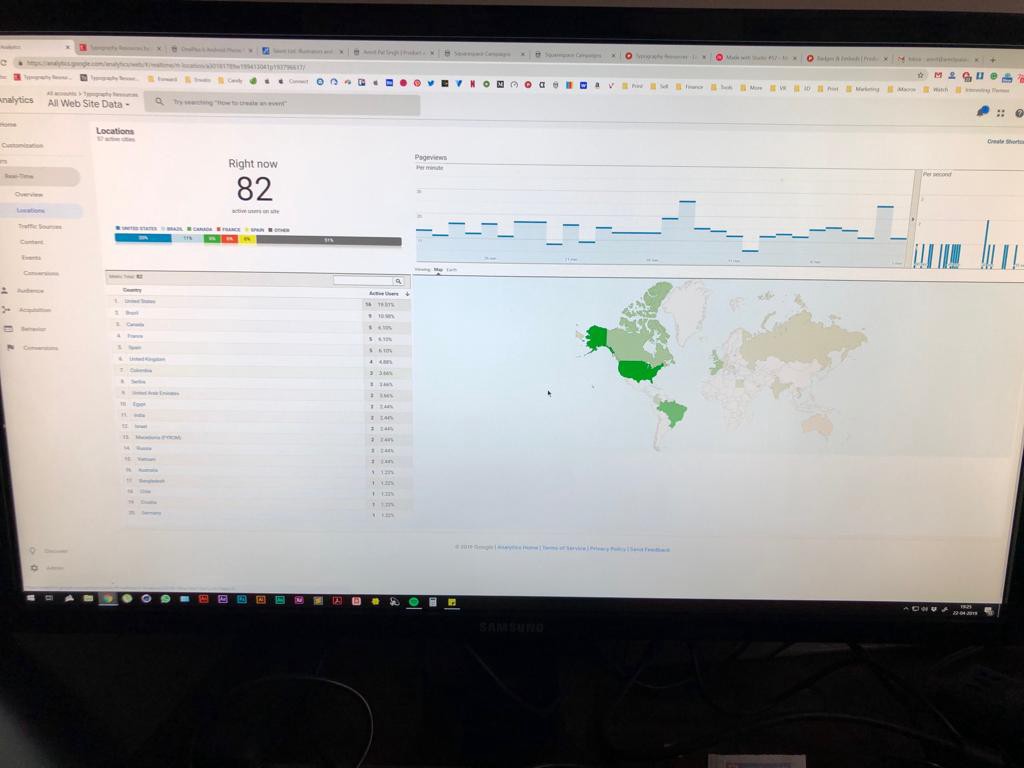The image size is (1024, 768).
Task: Click the country table filter search button
Action: 398,281
